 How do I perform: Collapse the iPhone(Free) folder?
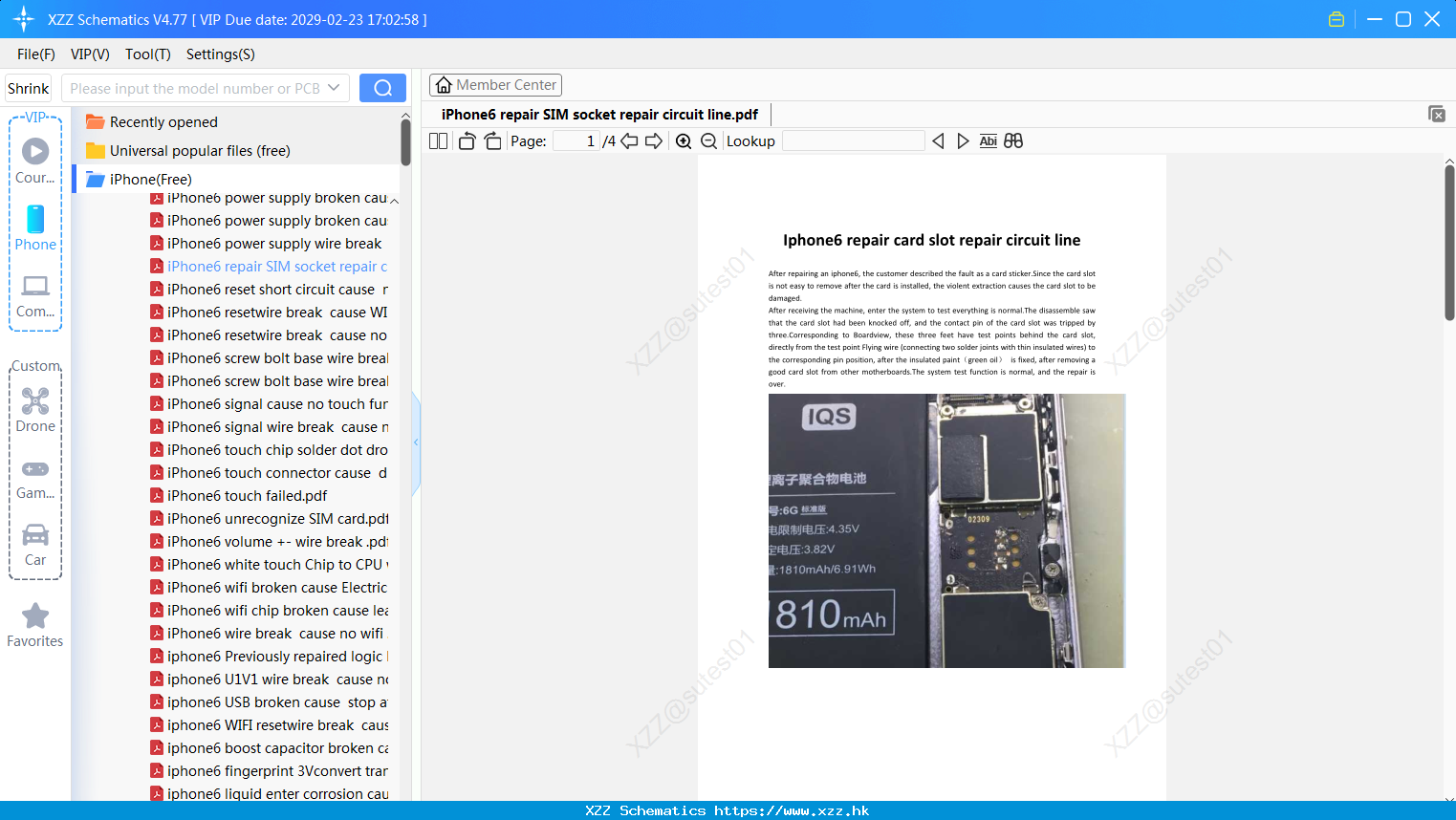(150, 180)
